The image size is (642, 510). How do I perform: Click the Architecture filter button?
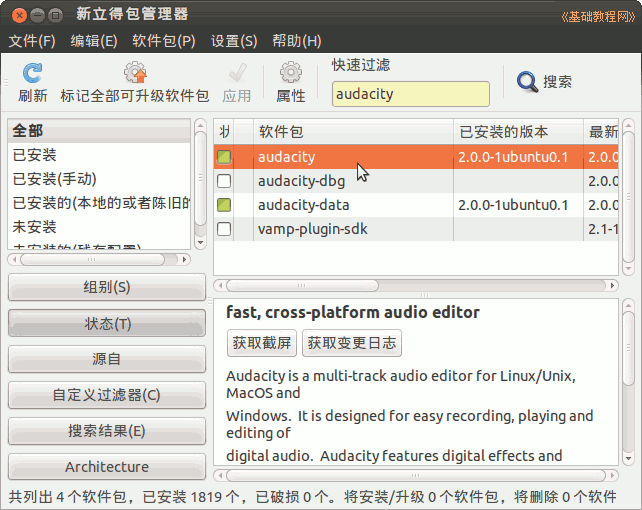pos(107,467)
